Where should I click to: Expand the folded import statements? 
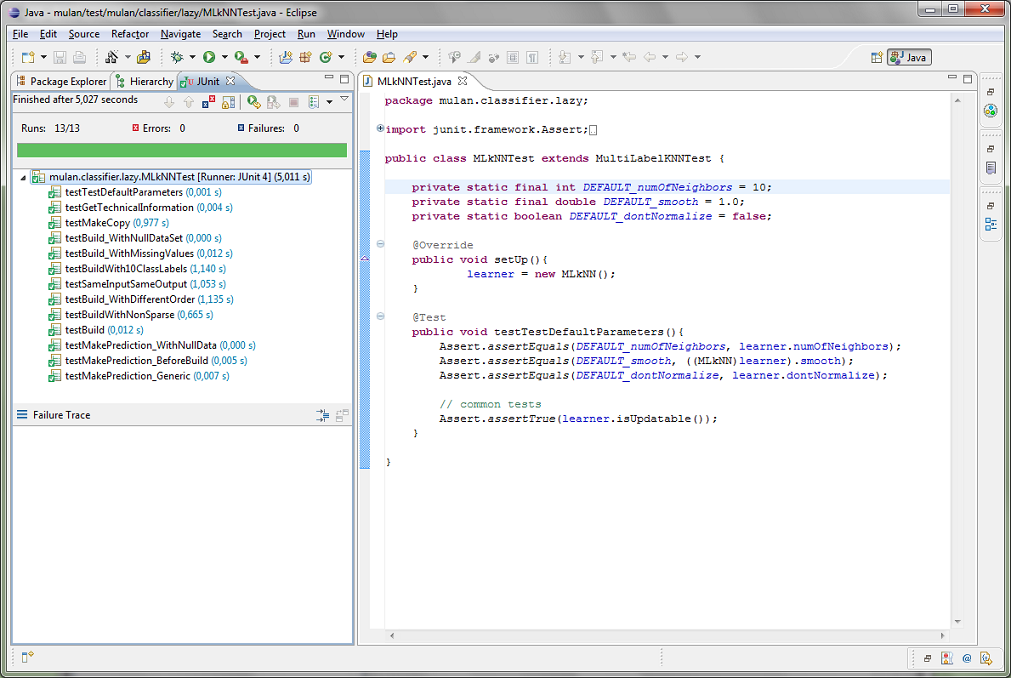tap(380, 129)
